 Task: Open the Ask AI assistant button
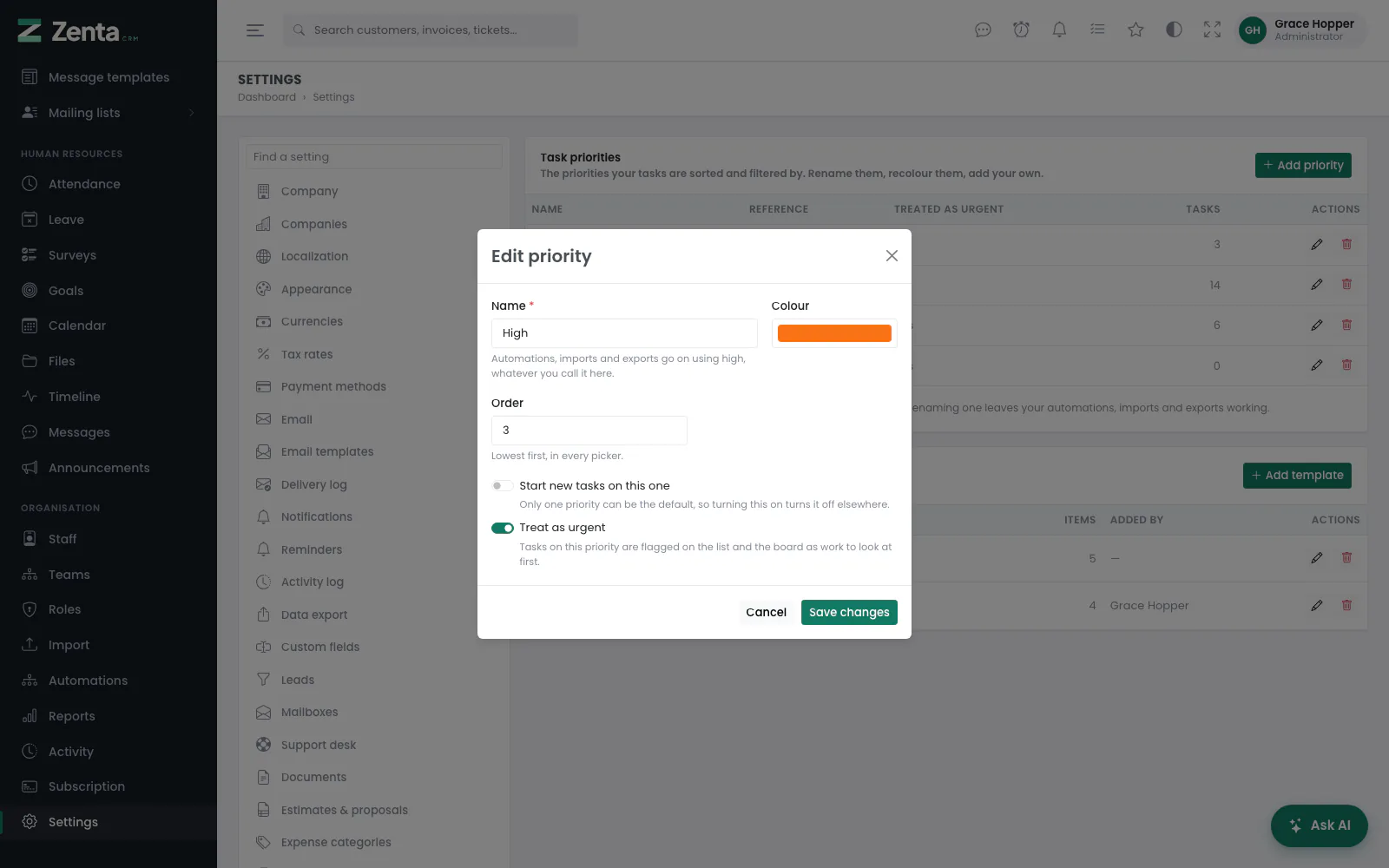tap(1319, 825)
